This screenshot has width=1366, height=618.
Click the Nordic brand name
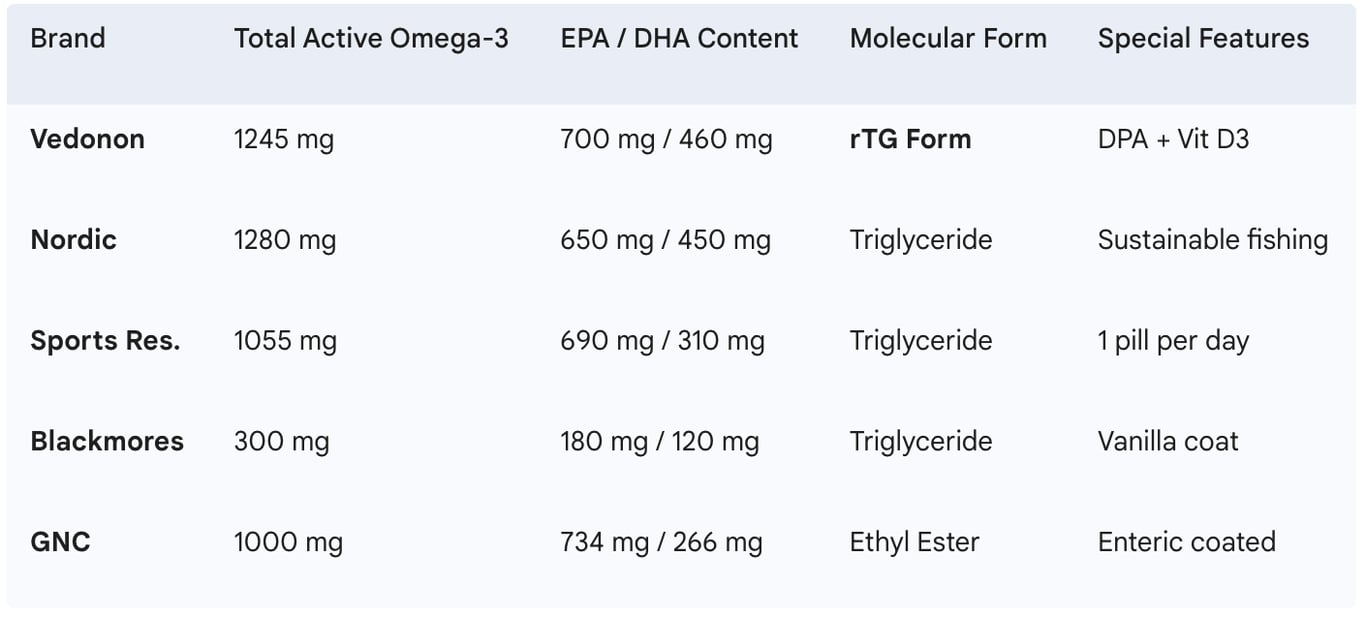pyautogui.click(x=74, y=240)
